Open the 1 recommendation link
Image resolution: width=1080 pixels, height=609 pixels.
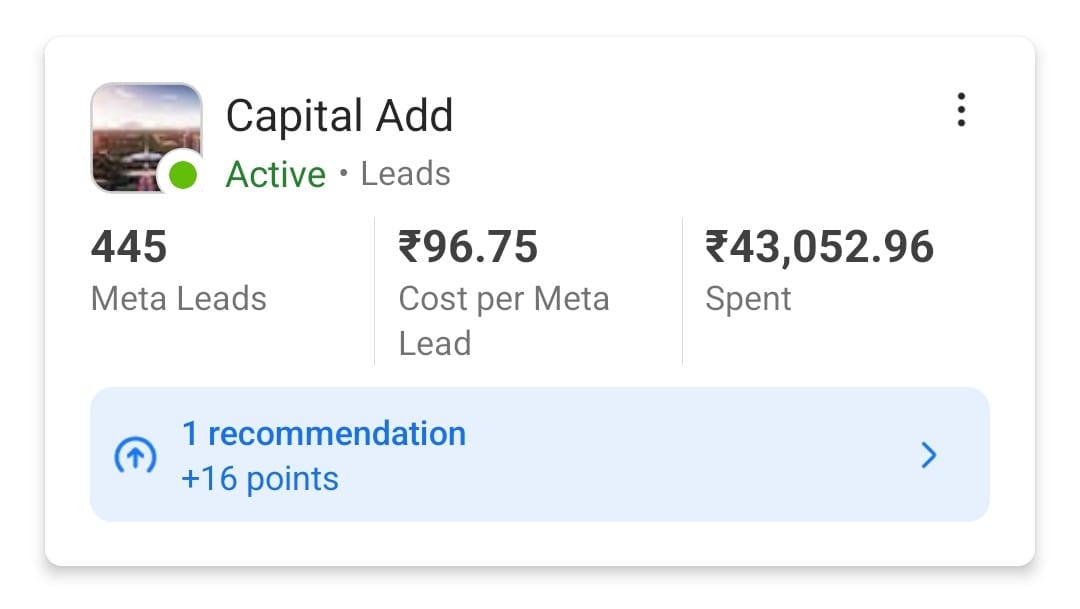click(324, 433)
